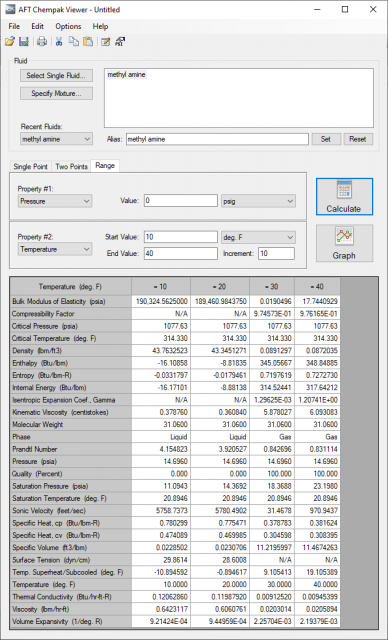388x640 pixels.
Task: Click the Save toolbar icon
Action: [24, 41]
